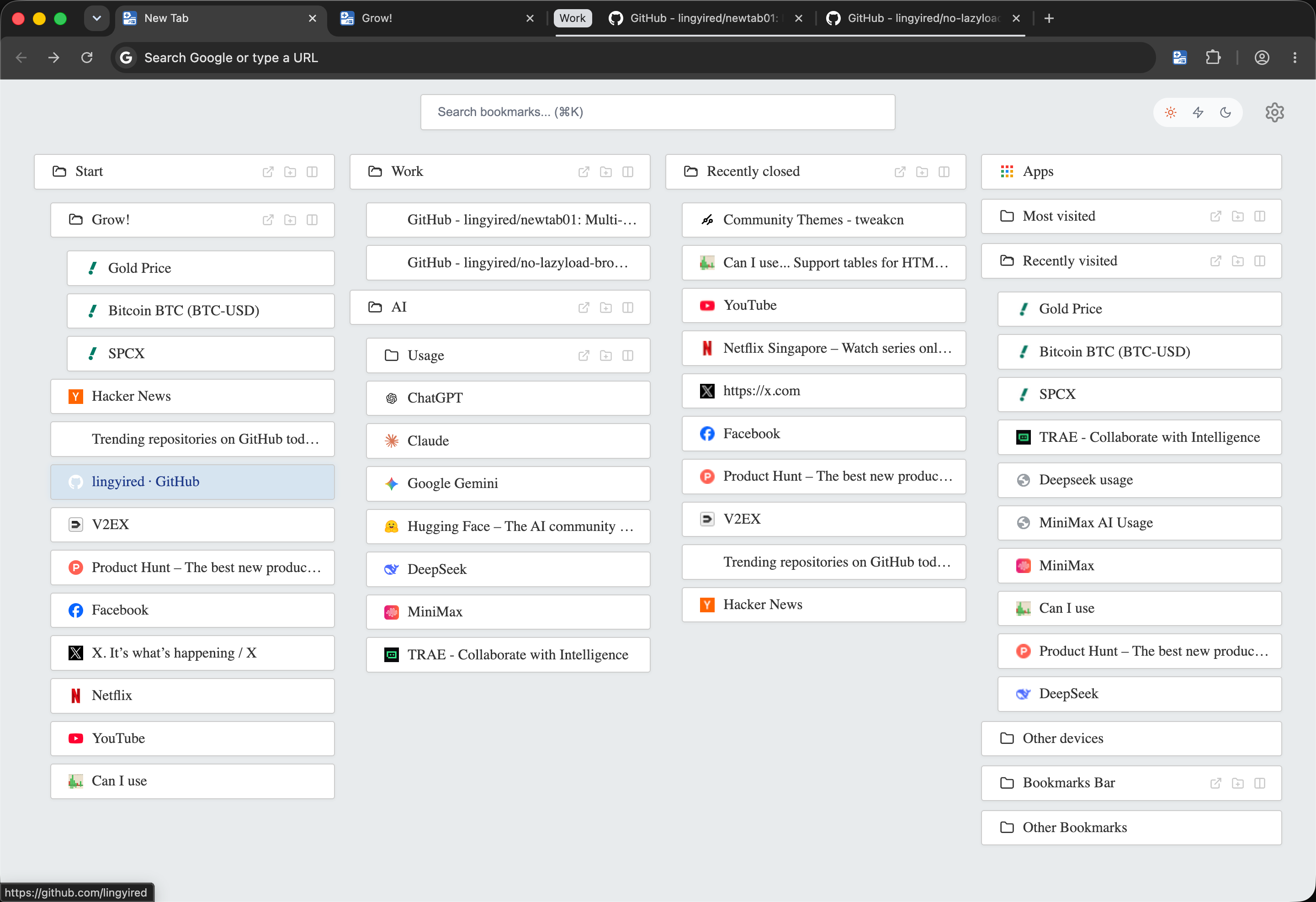The image size is (1316, 902).
Task: Click the external-link icon on the Start folder row
Action: click(268, 171)
